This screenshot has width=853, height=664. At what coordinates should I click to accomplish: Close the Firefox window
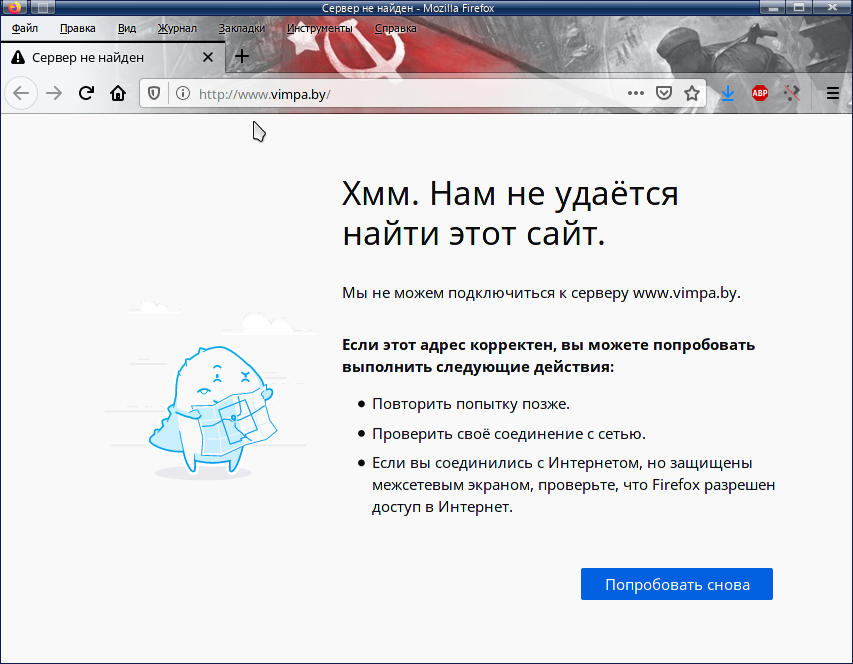(x=832, y=8)
